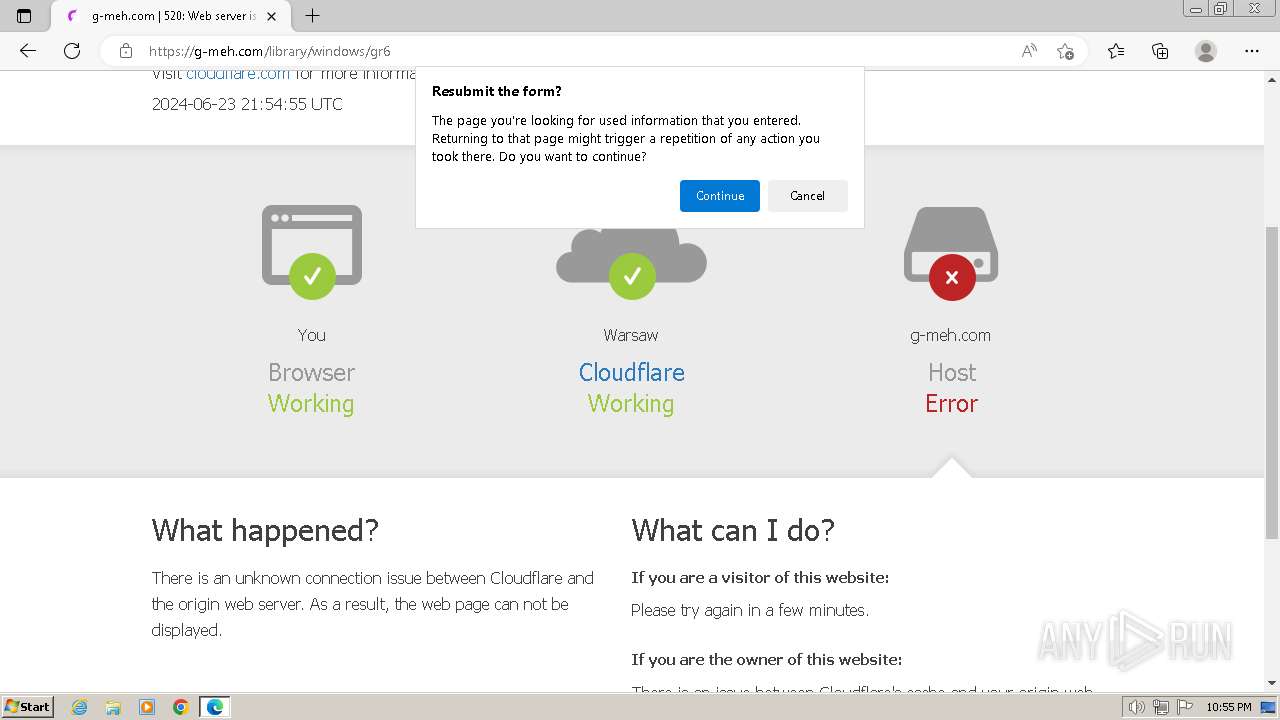Click the Continue button in the dialog

coord(720,196)
